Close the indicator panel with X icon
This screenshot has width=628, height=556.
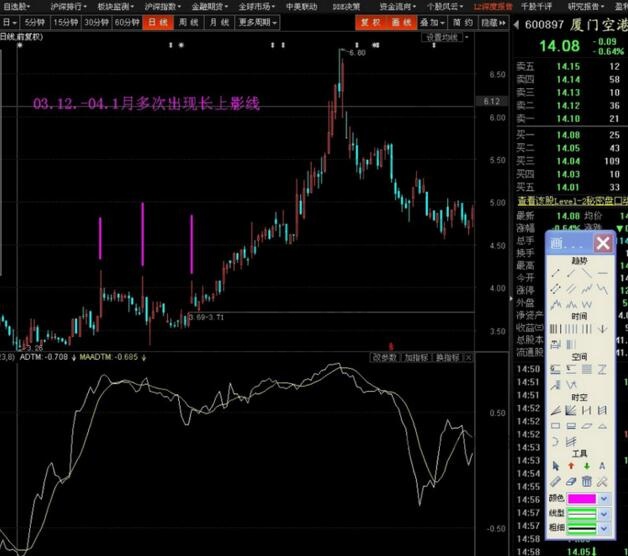pyautogui.click(x=468, y=357)
